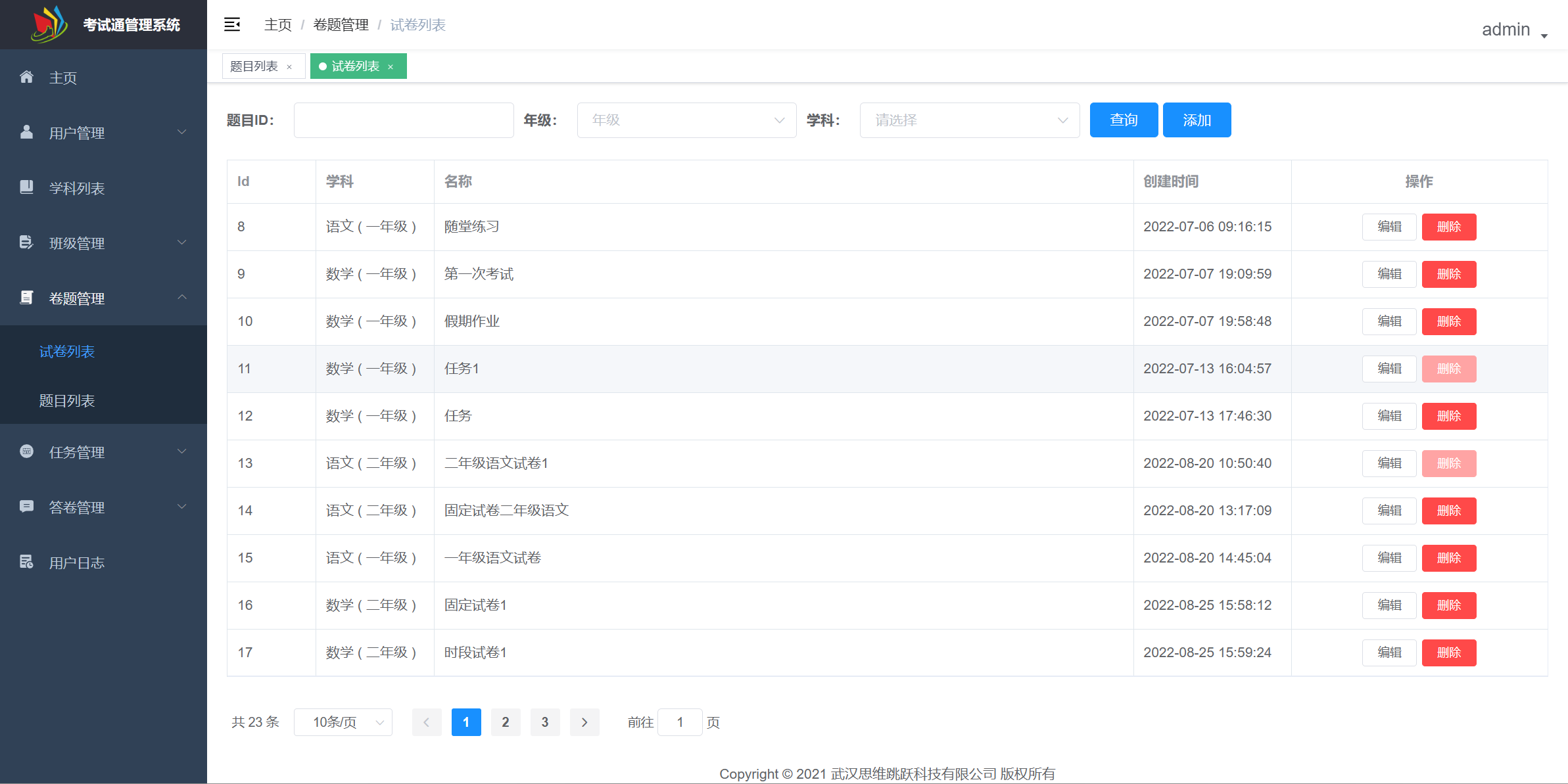Image resolution: width=1568 pixels, height=784 pixels.
Task: Edit the 一年级语文试卷 paper
Action: [x=1389, y=558]
